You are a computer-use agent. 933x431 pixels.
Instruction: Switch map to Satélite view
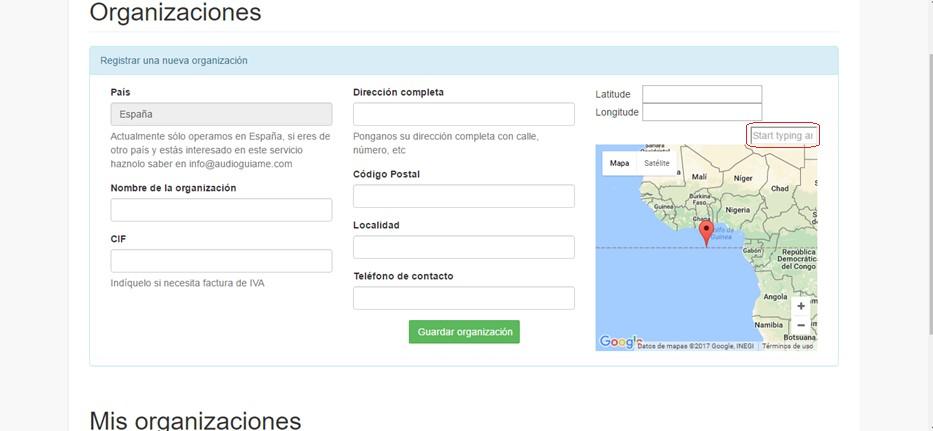pos(656,163)
